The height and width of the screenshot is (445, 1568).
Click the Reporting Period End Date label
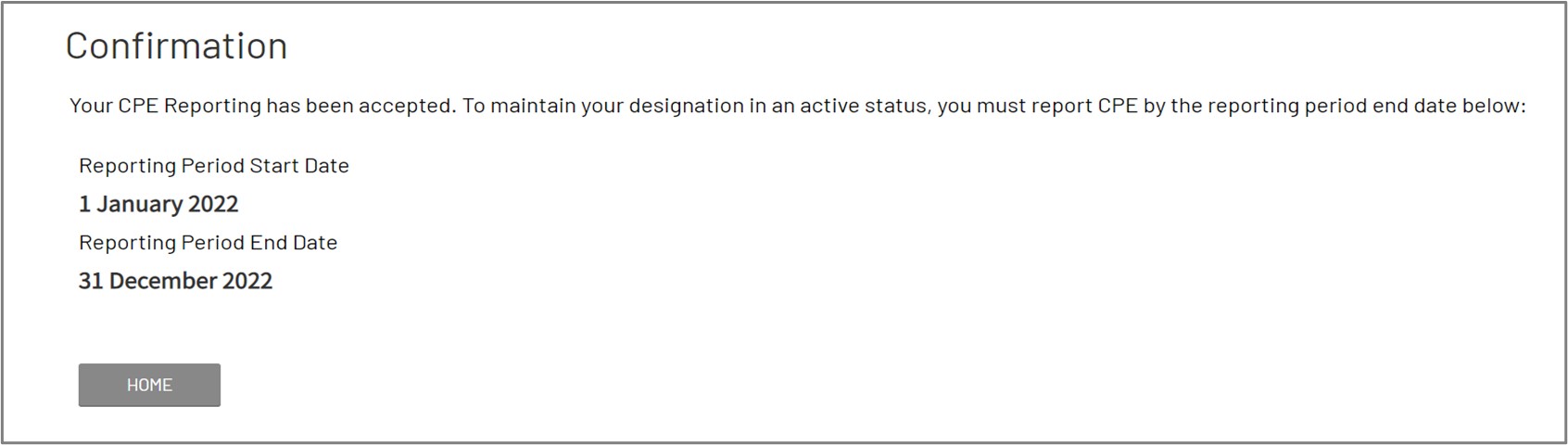208,243
